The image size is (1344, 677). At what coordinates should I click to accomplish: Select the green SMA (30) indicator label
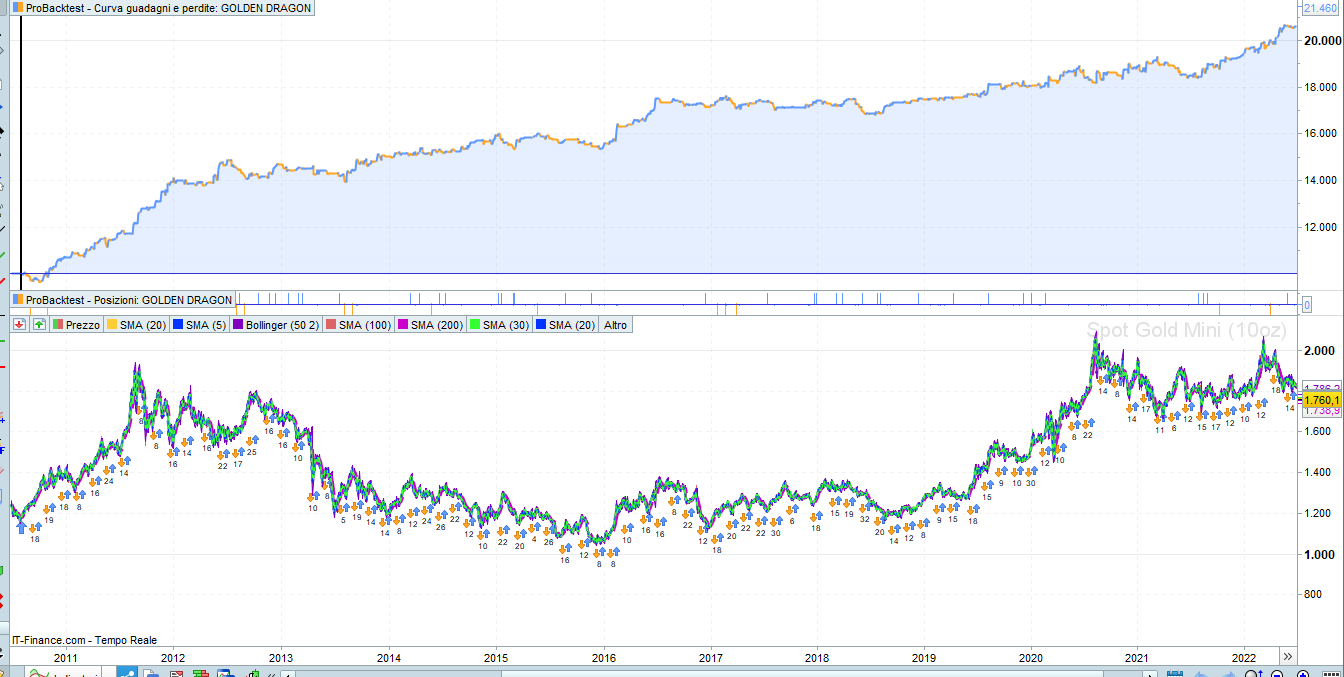[500, 325]
